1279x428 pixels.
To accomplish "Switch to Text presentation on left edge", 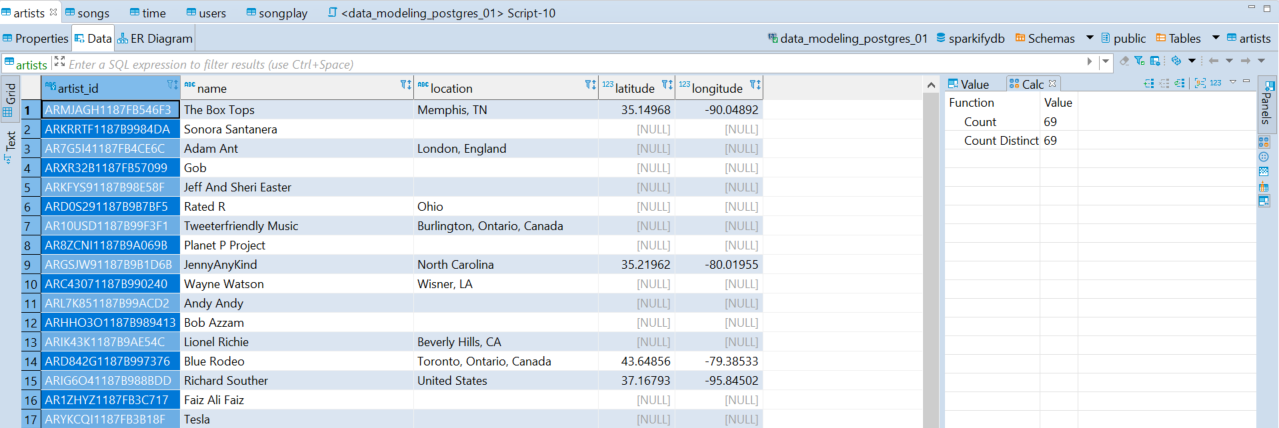I will coord(9,146).
